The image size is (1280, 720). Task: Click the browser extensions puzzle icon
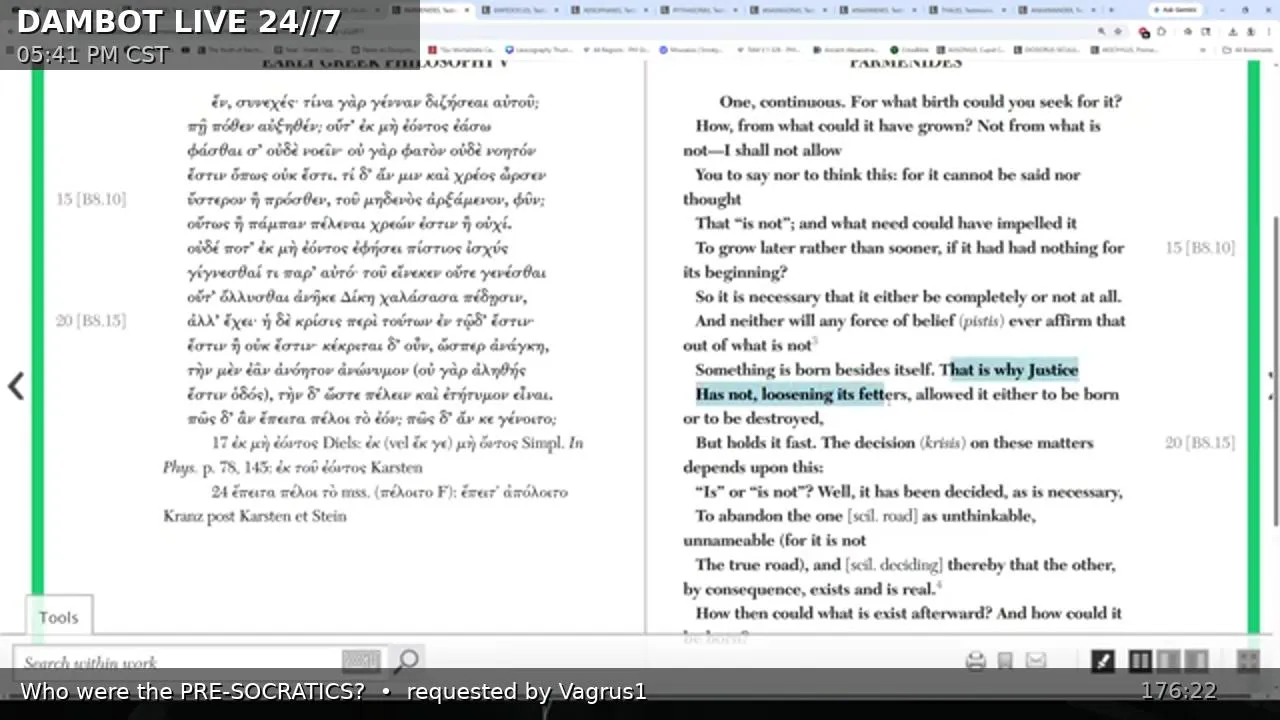coord(1161,32)
